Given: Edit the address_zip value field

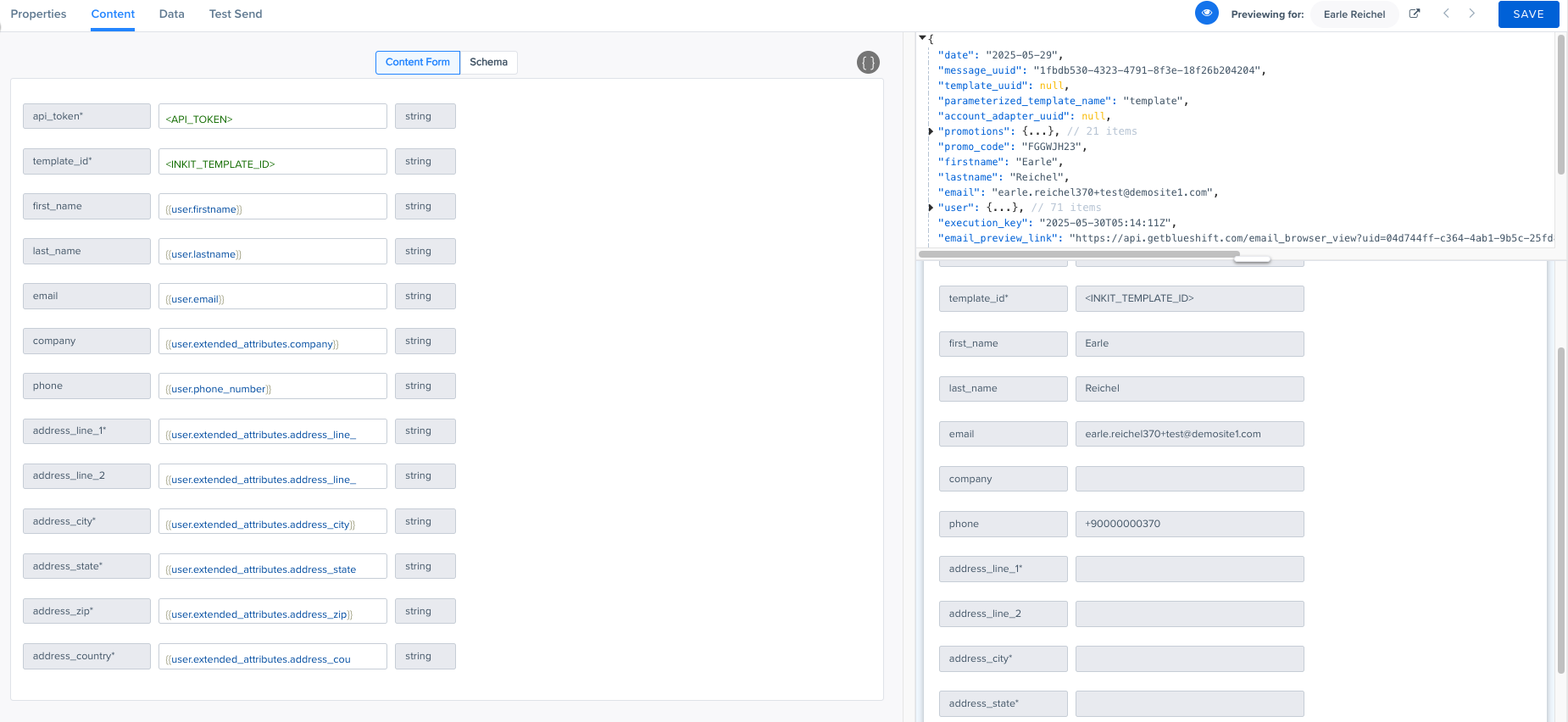Looking at the screenshot, I should pos(273,611).
